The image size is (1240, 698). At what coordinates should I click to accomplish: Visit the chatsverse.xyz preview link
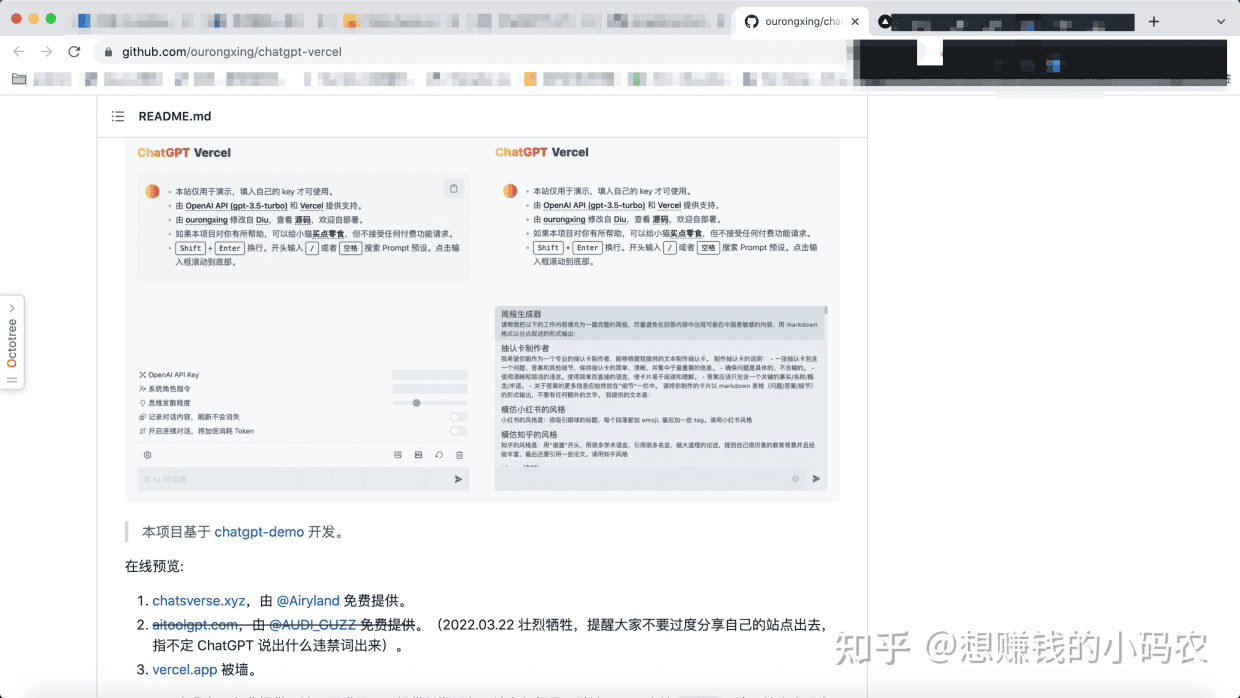pos(198,601)
